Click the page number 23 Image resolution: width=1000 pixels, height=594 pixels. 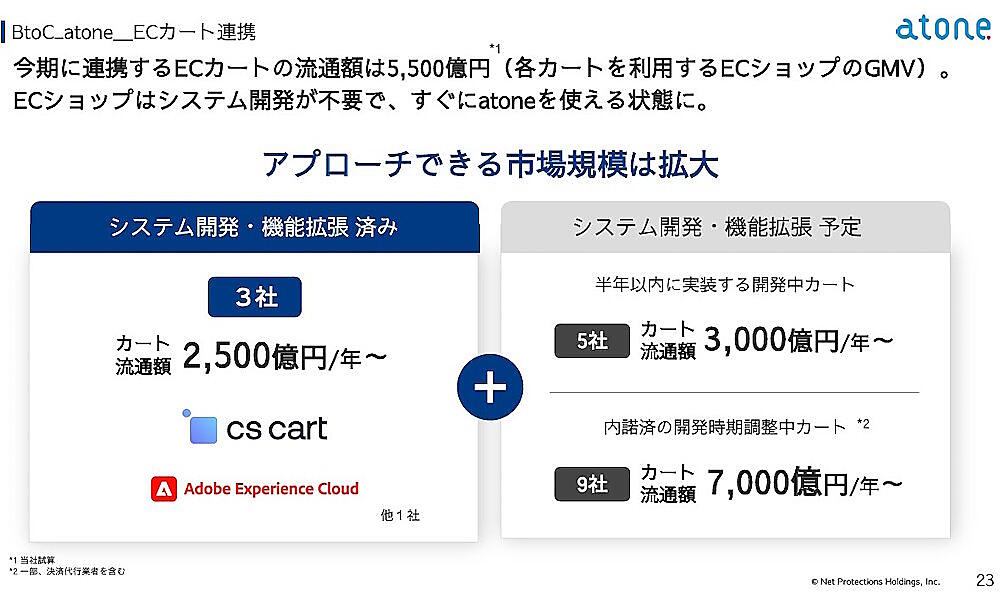pyautogui.click(x=984, y=579)
